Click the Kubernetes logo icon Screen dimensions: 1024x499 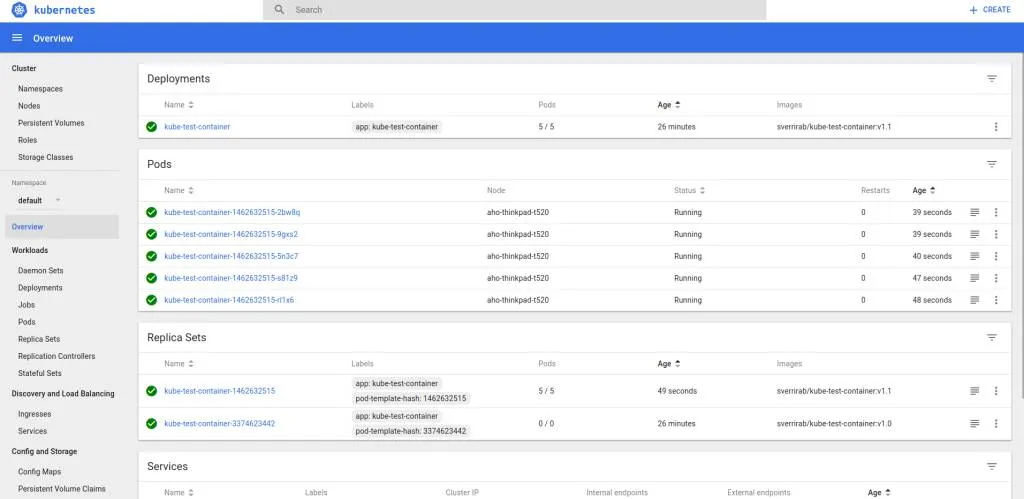click(x=18, y=9)
